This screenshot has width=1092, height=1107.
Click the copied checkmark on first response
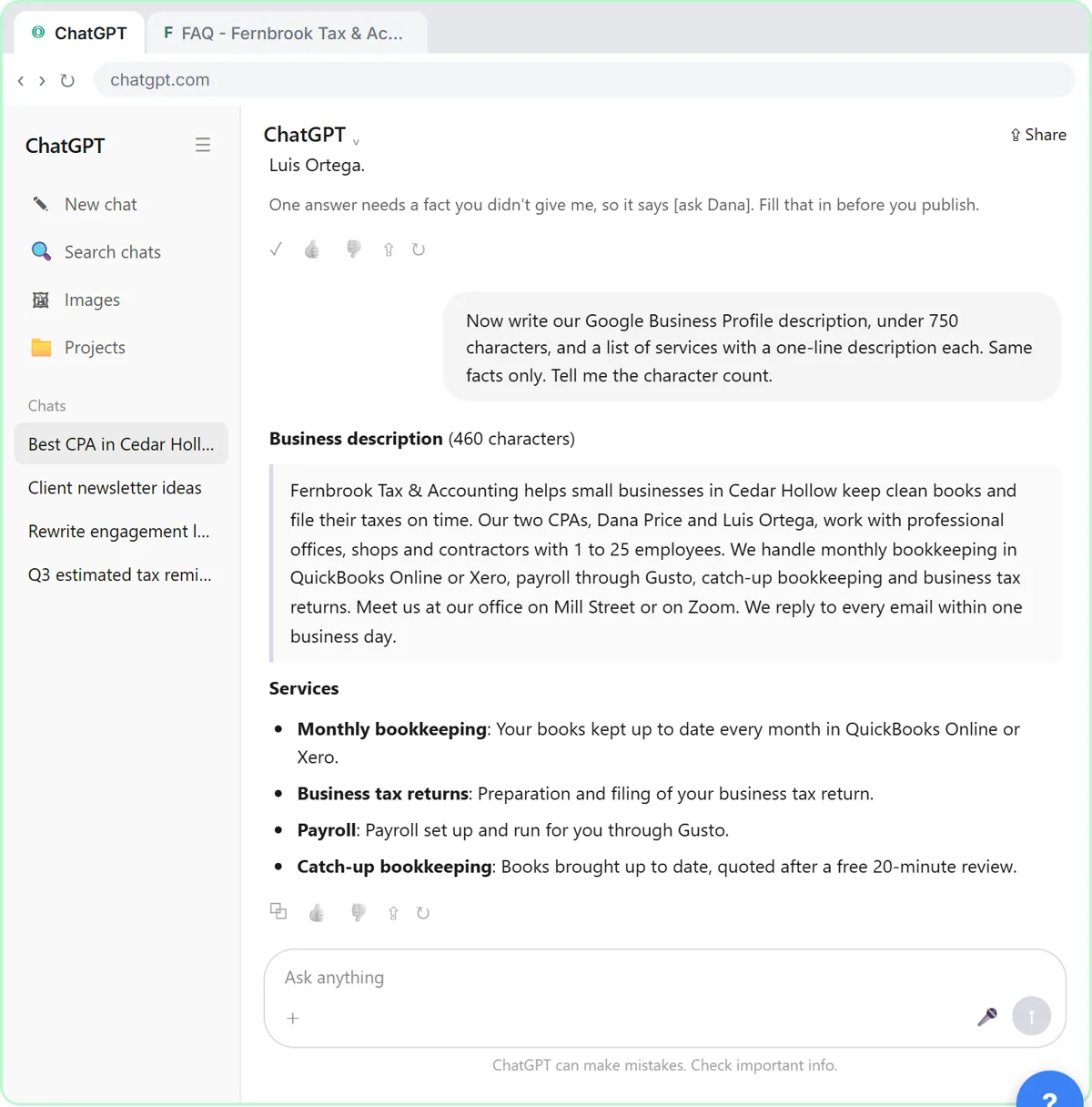[x=277, y=249]
